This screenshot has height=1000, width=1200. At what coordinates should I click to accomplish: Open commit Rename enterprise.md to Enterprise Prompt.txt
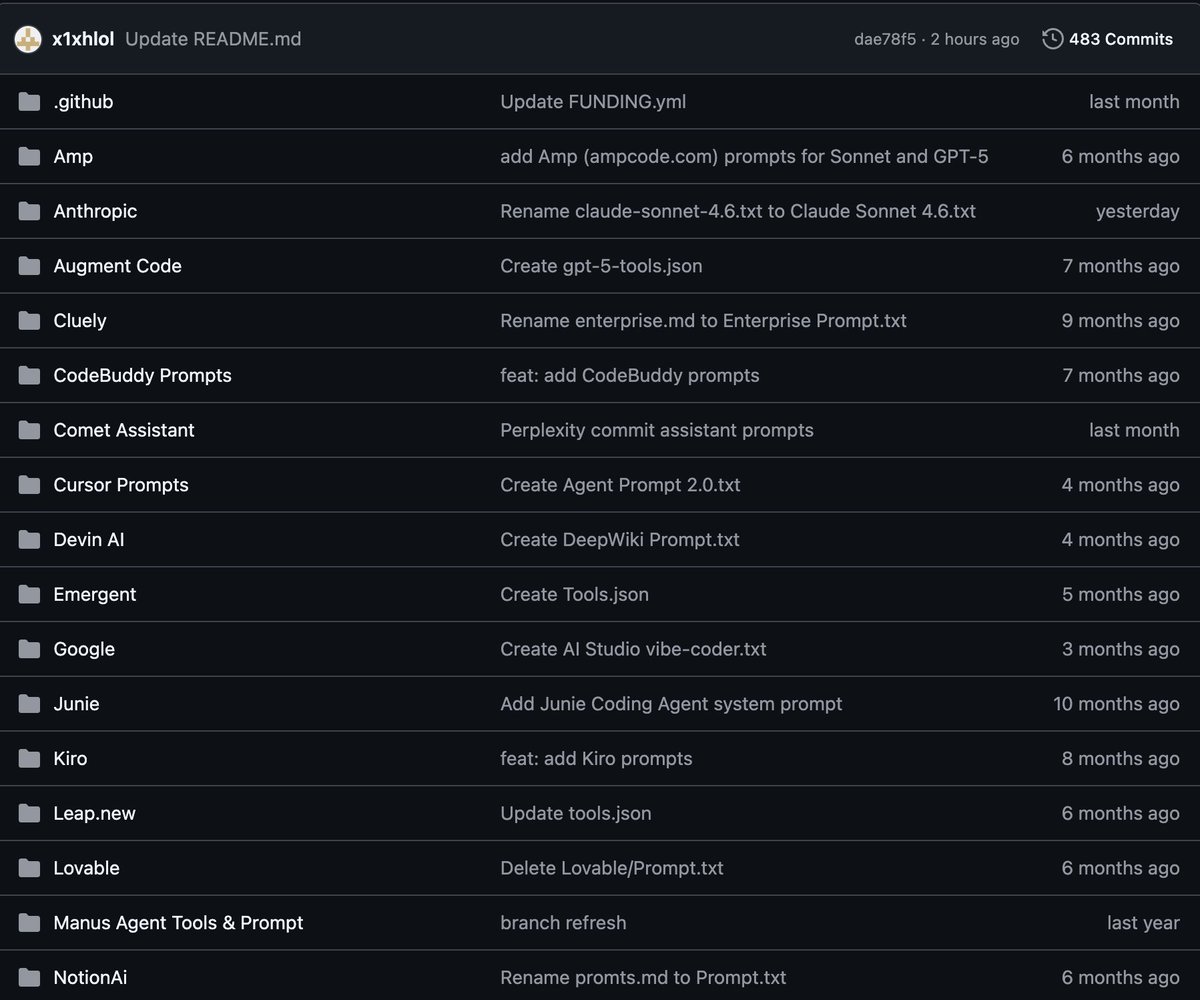point(703,321)
